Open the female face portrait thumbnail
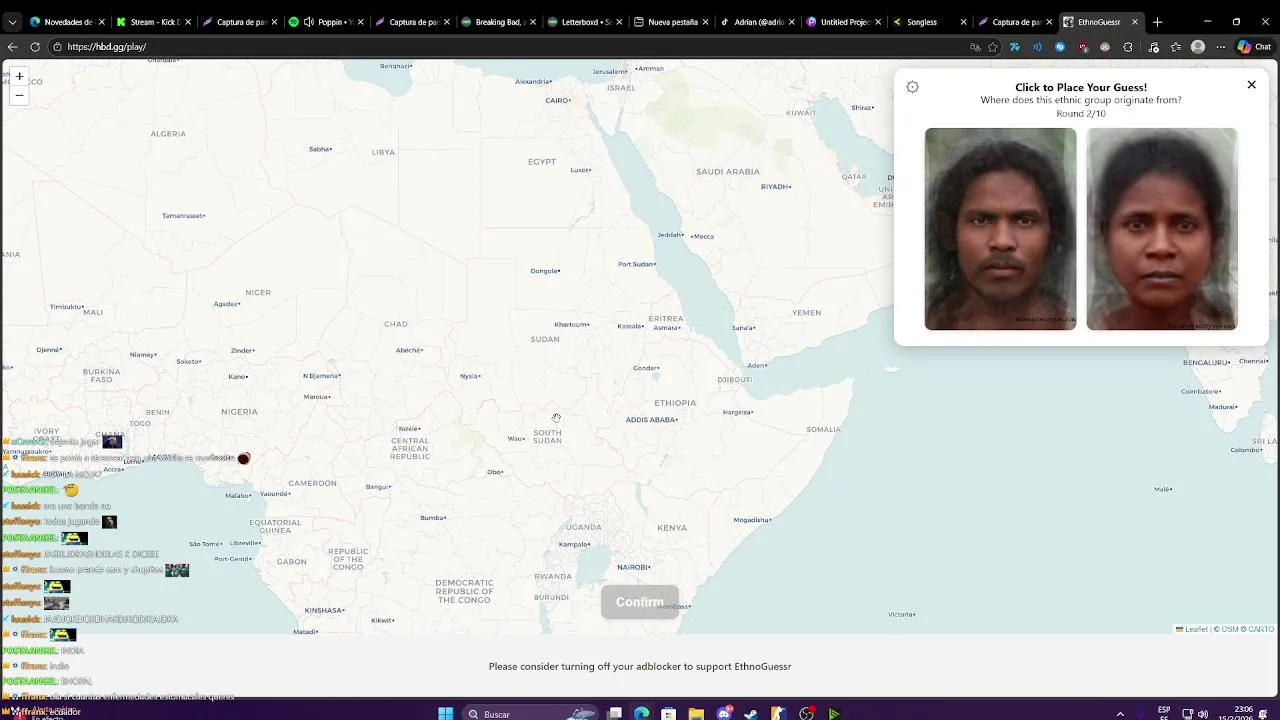The image size is (1280, 720). (1162, 229)
